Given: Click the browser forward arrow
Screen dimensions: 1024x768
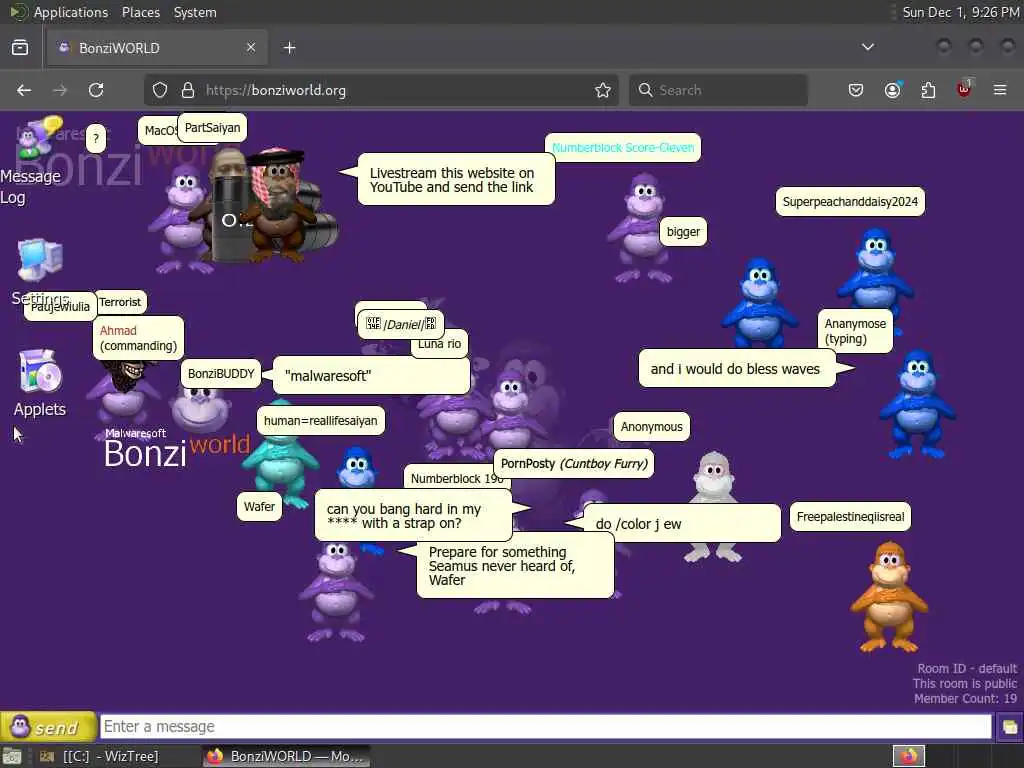Looking at the screenshot, I should click(60, 90).
